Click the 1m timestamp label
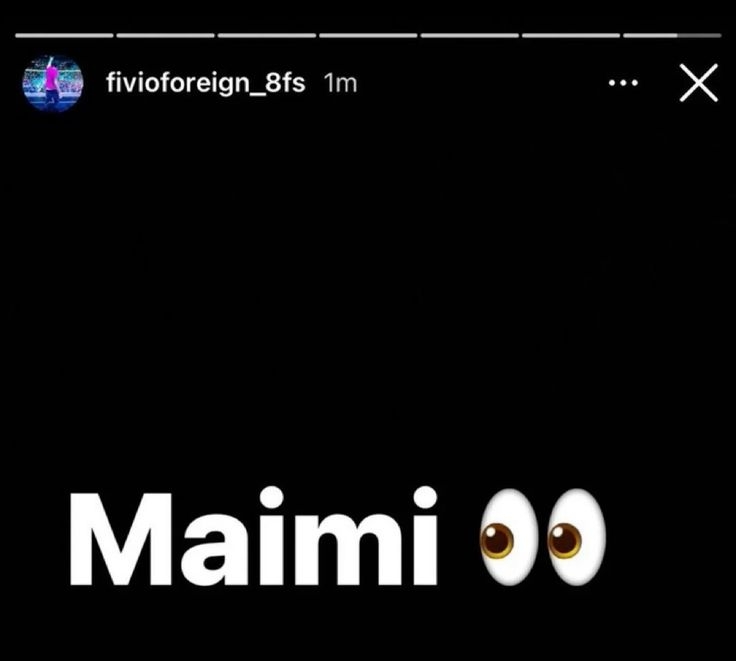736x661 pixels. [340, 83]
